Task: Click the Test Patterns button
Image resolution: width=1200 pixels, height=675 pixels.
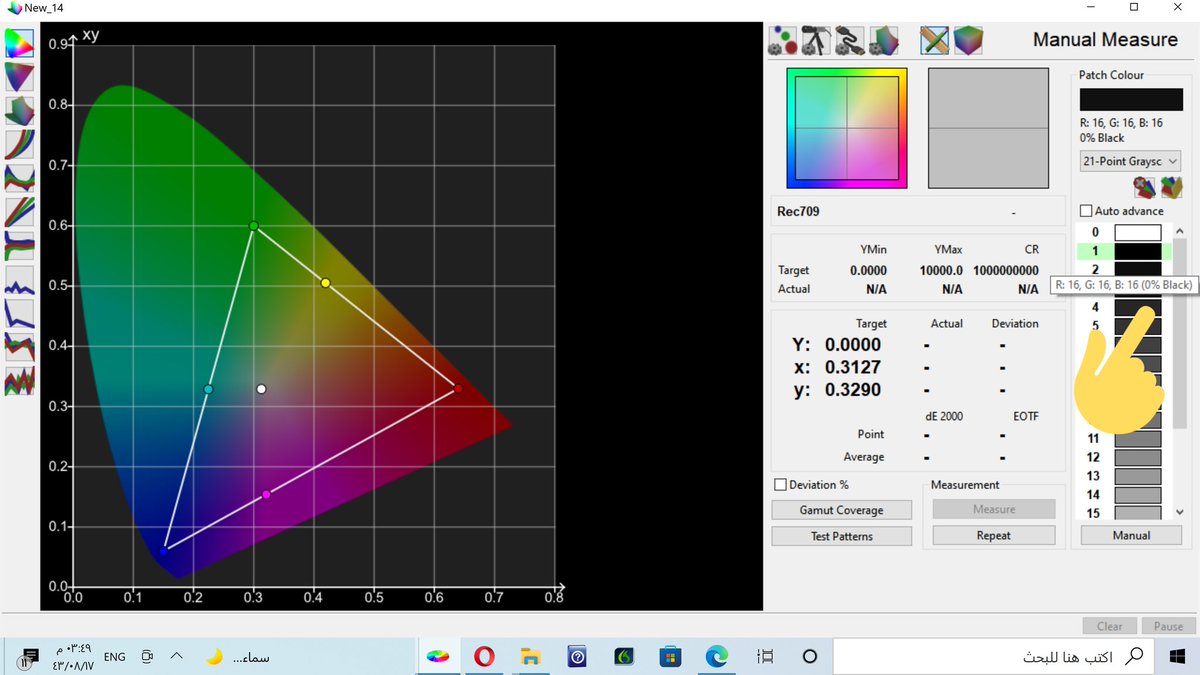Action: (x=841, y=536)
